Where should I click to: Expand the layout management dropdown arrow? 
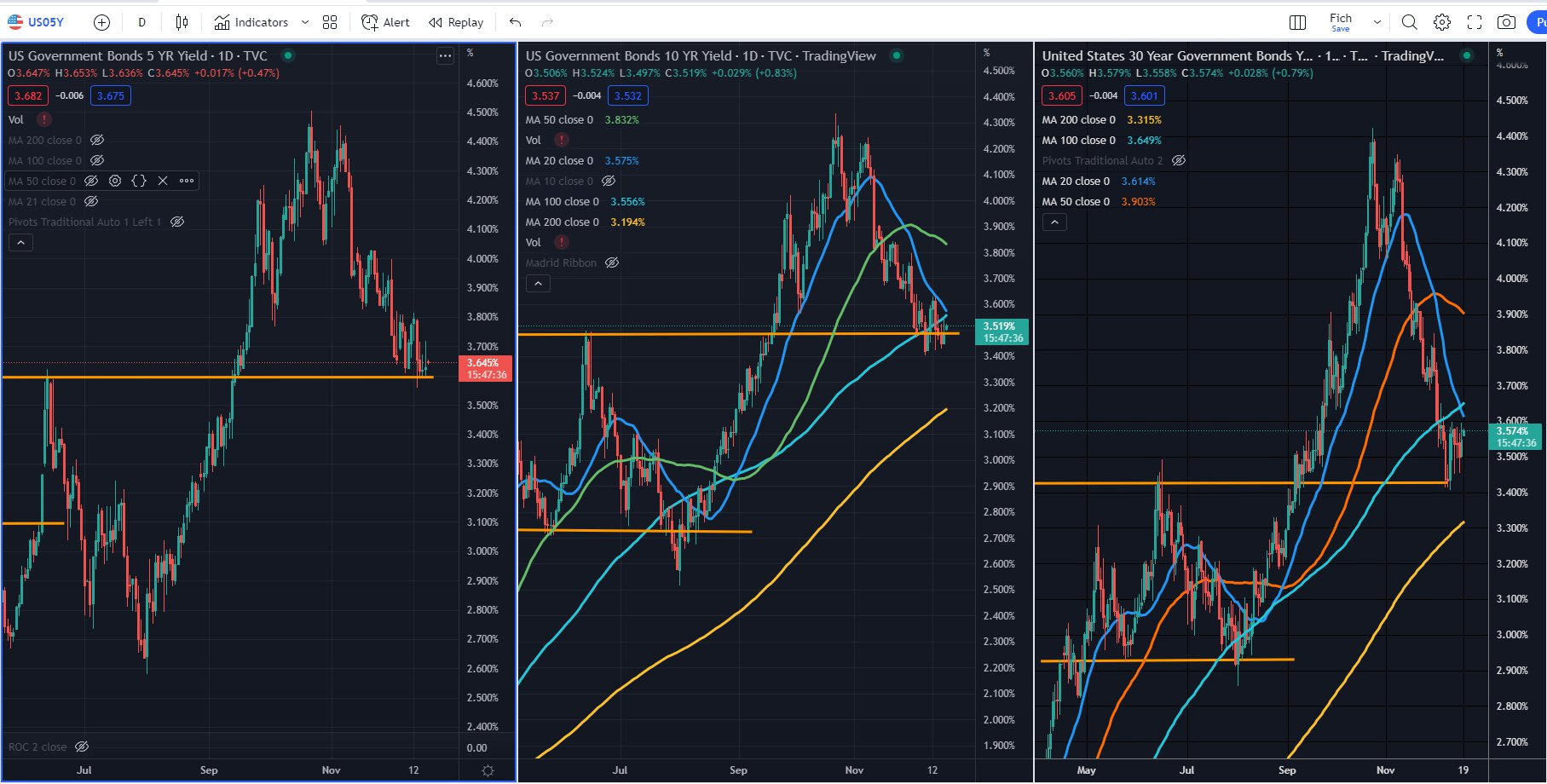click(1377, 22)
